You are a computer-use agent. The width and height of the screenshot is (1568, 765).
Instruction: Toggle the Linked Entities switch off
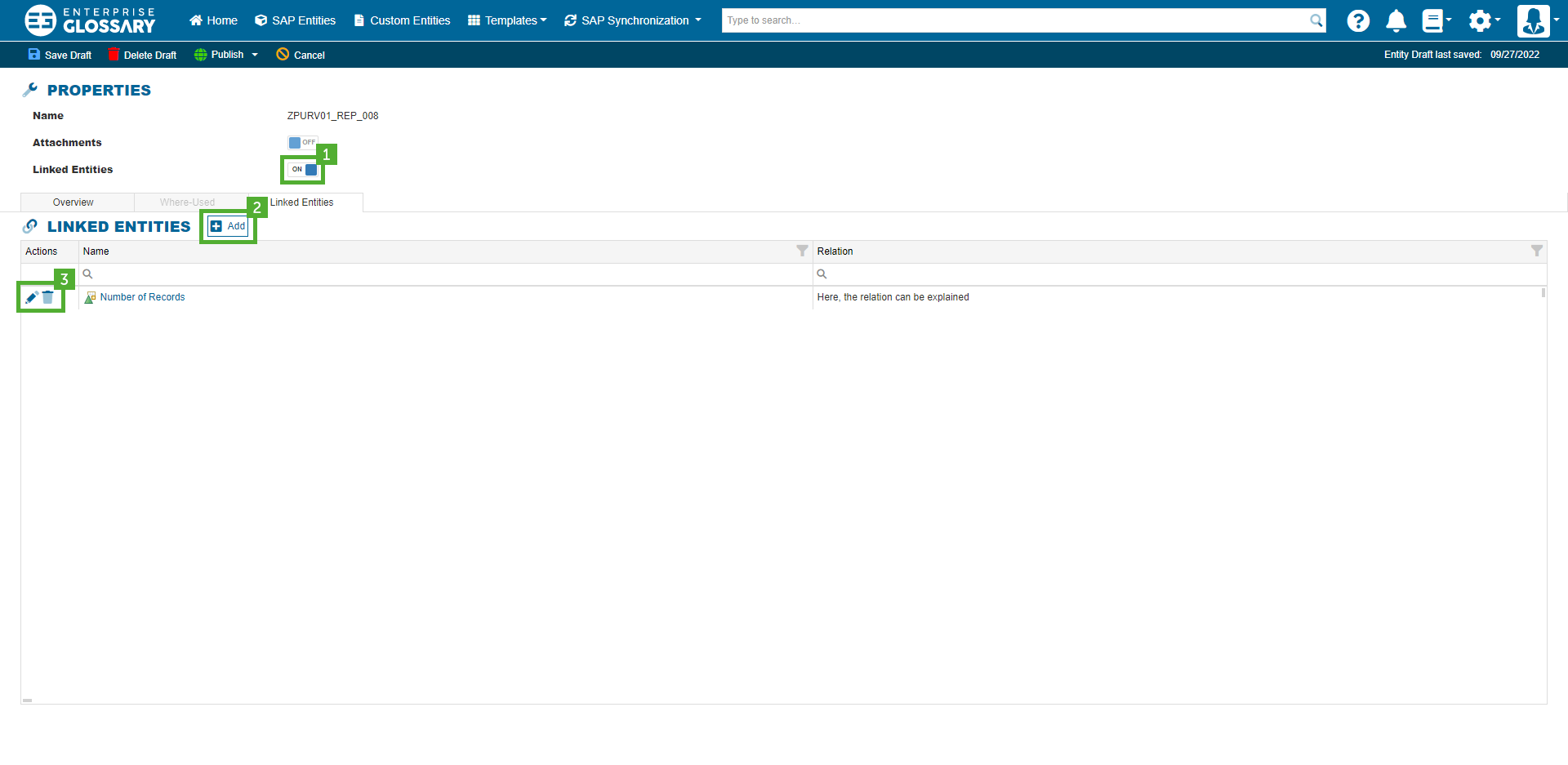click(x=303, y=170)
